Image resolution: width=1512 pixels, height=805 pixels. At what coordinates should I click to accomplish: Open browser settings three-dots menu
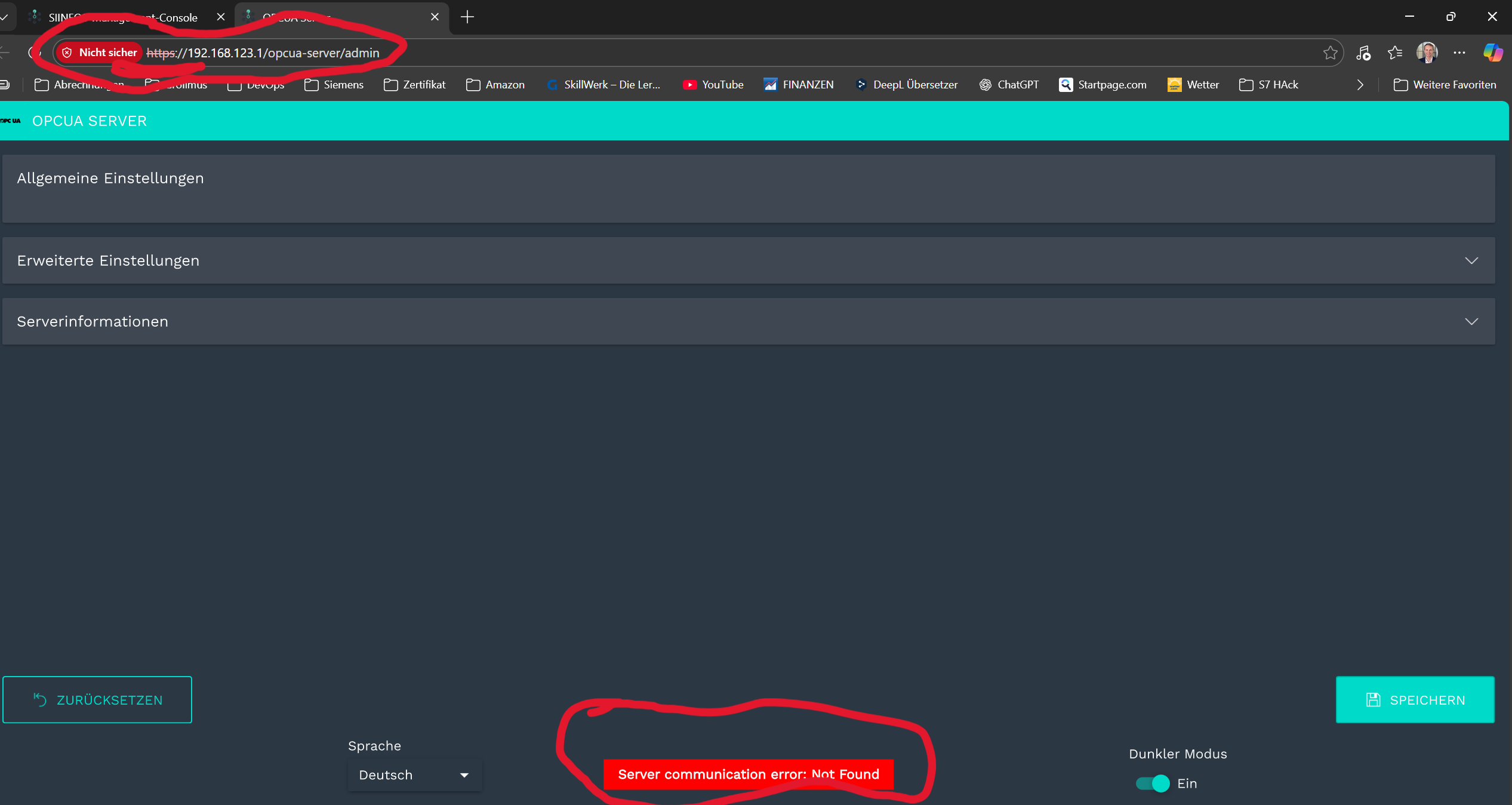(1459, 53)
